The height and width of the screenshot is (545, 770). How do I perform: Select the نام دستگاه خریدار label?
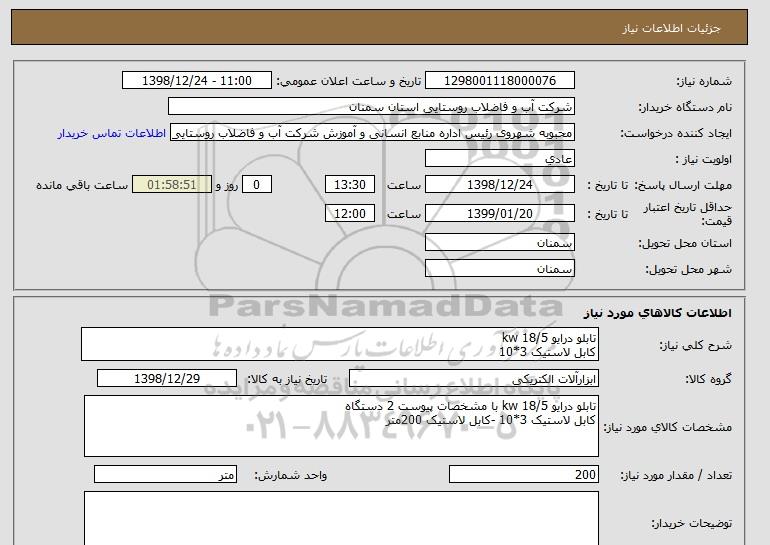click(x=685, y=107)
